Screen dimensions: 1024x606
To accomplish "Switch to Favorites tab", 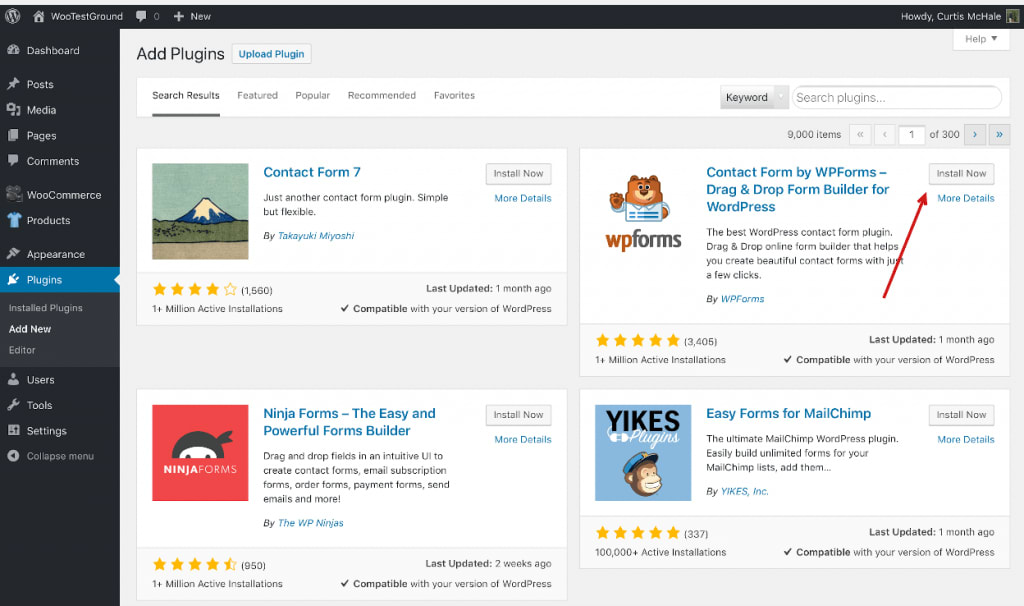I will point(454,95).
